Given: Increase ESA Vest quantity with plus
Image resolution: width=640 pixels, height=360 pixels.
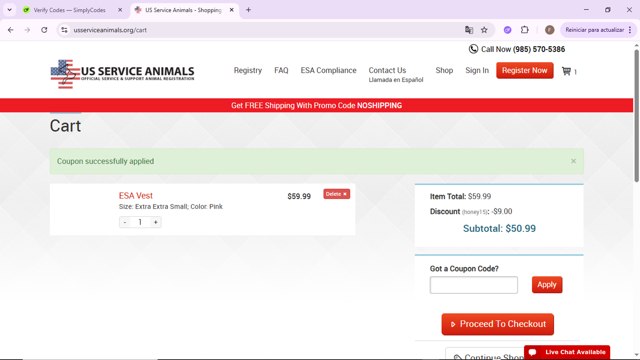Looking at the screenshot, I should 156,222.
